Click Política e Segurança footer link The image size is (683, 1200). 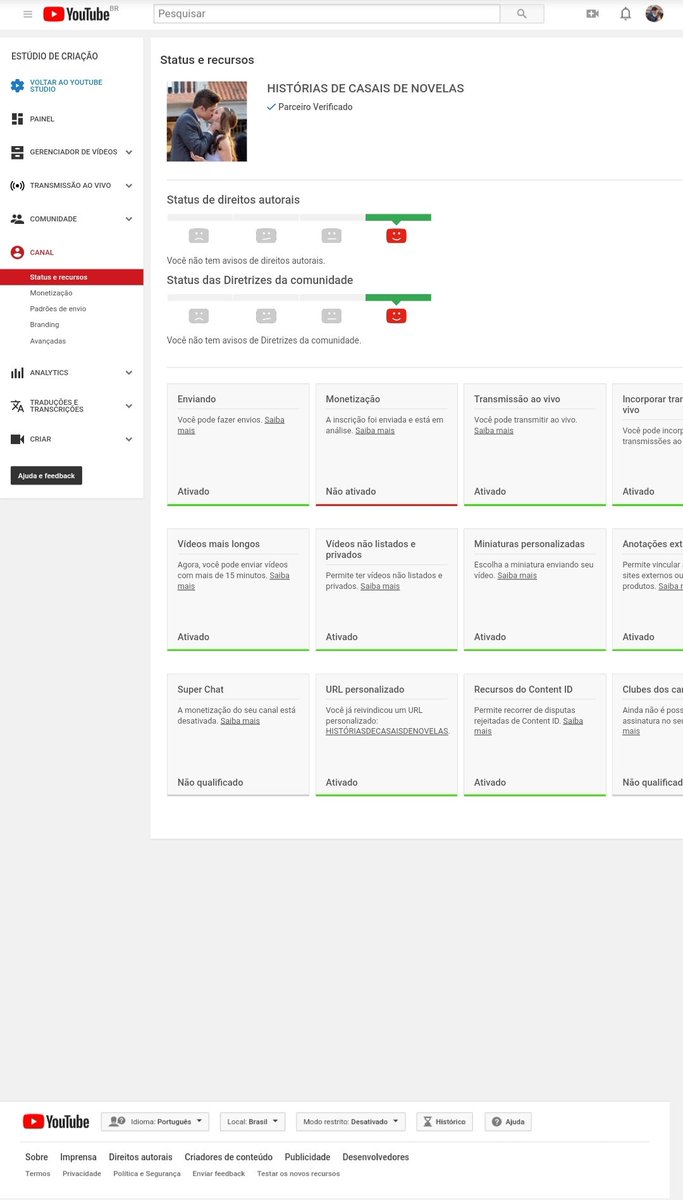147,1174
